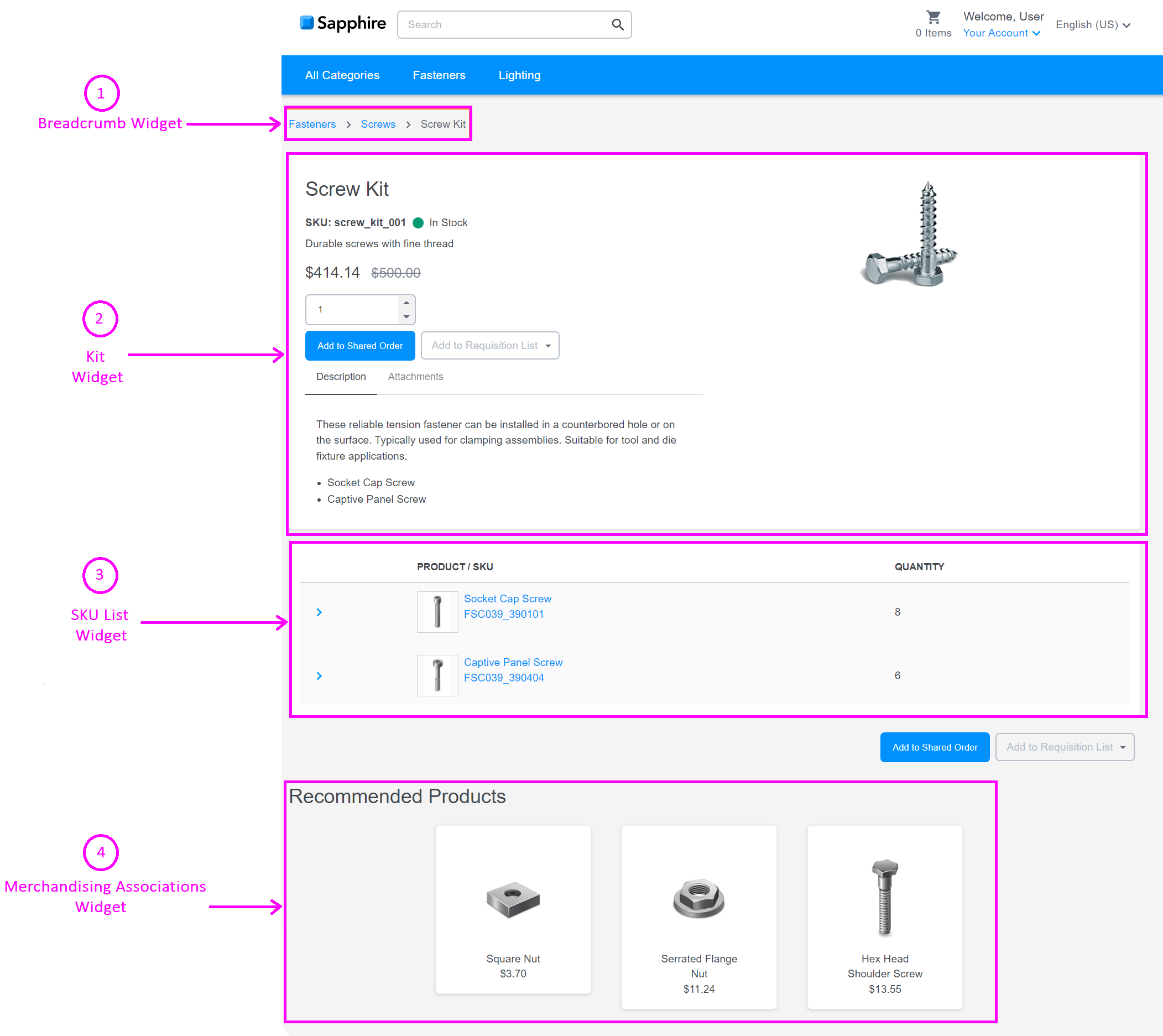The image size is (1163, 1036).
Task: Click the Socket Cap Screw thumbnail
Action: (437, 612)
